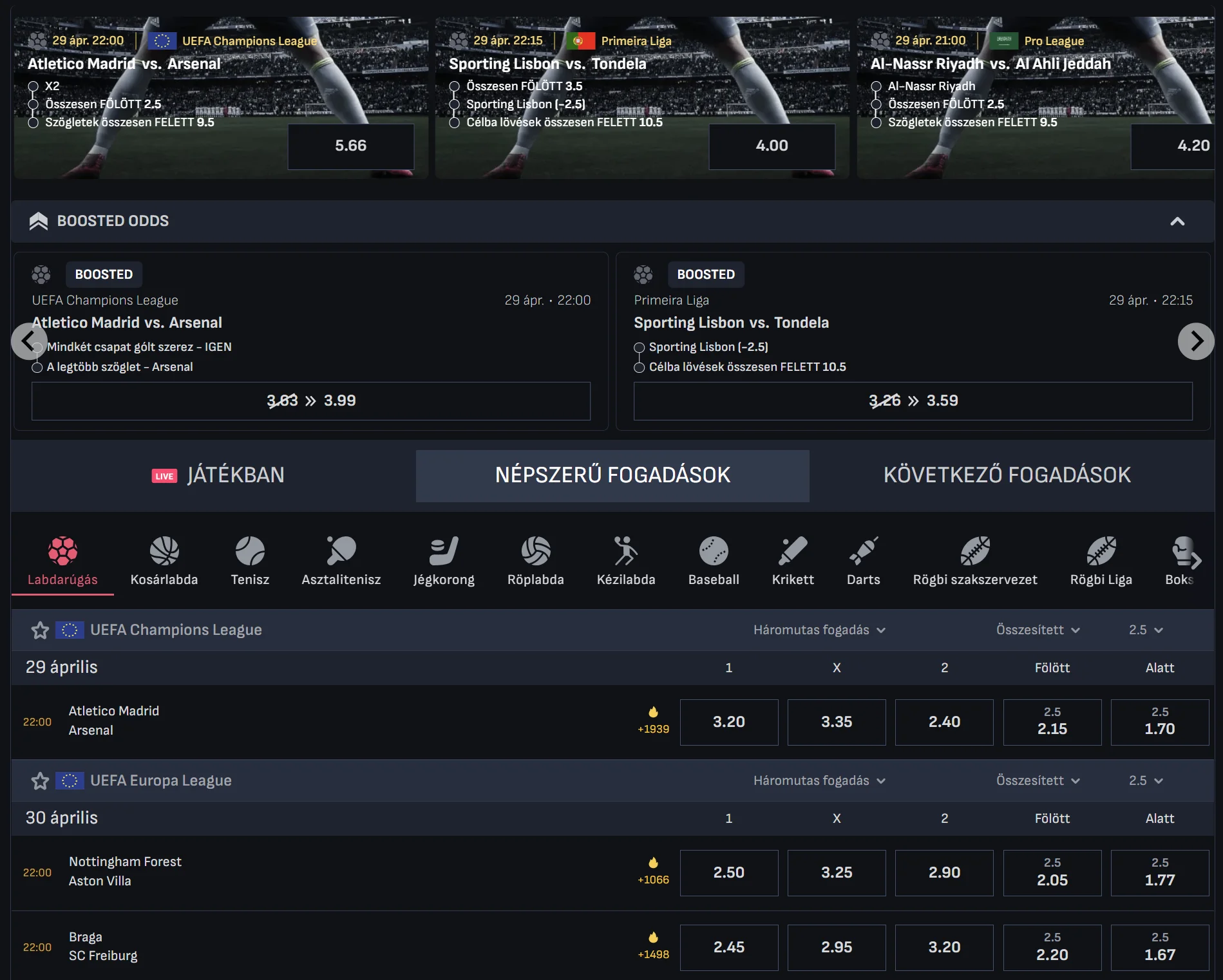Screen dimensions: 1223x980
Task: Favorite UEFA Champions League with star icon
Action: click(x=40, y=630)
